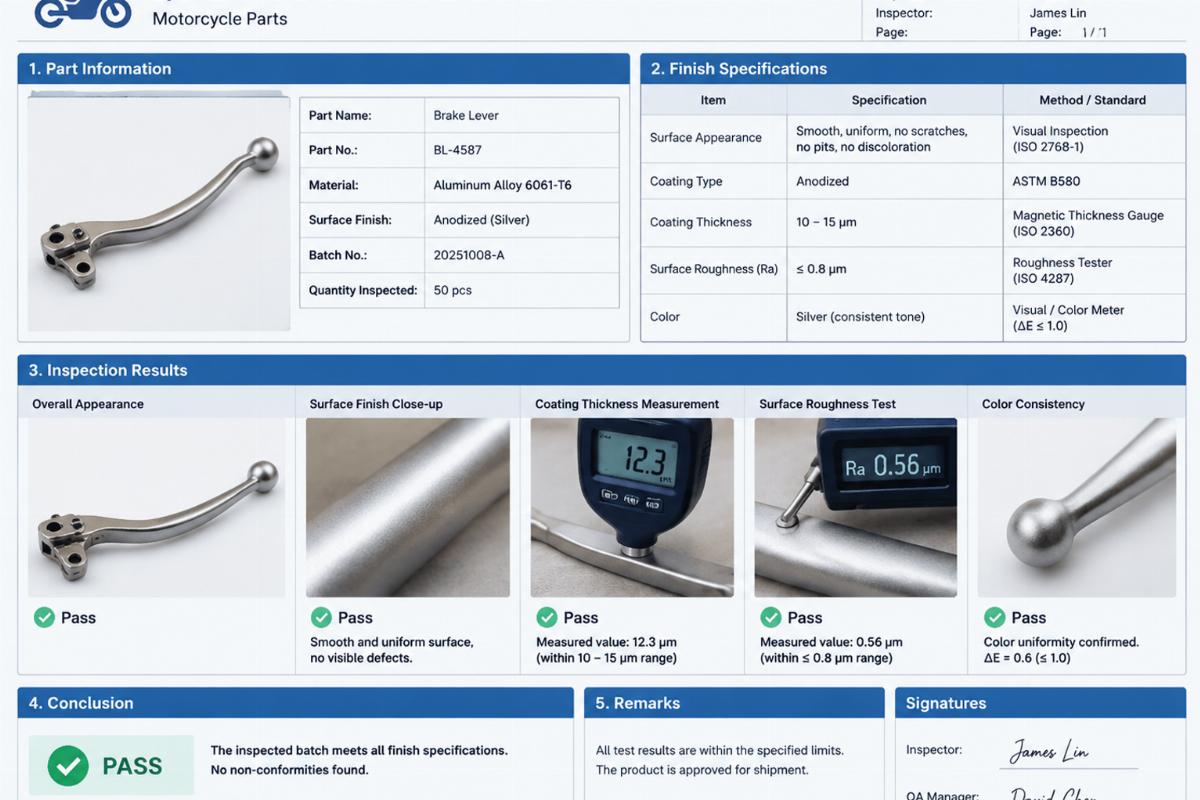Select the 3. Inspection Results section header
Viewport: 1200px width, 800px height.
click(x=602, y=370)
